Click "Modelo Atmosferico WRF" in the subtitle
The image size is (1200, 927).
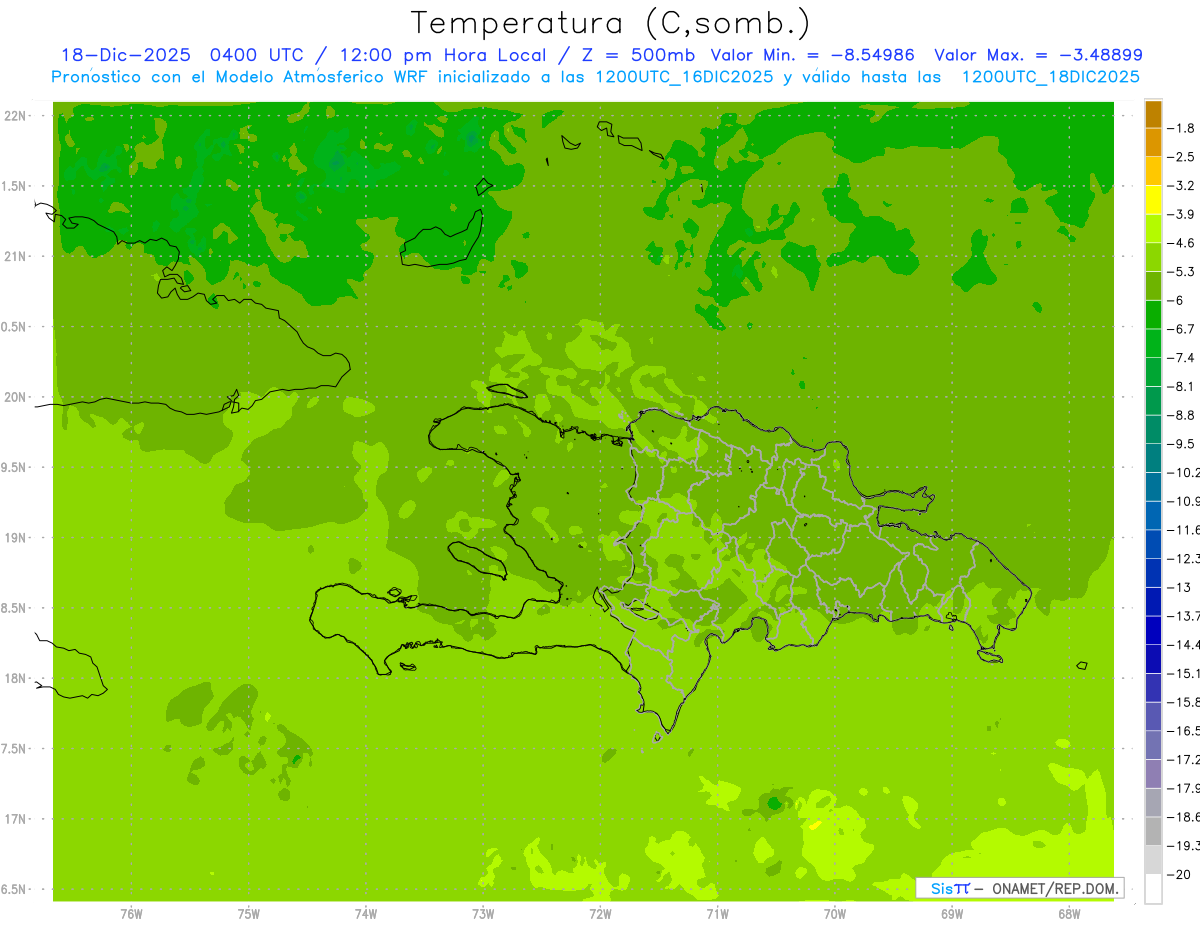click(322, 77)
